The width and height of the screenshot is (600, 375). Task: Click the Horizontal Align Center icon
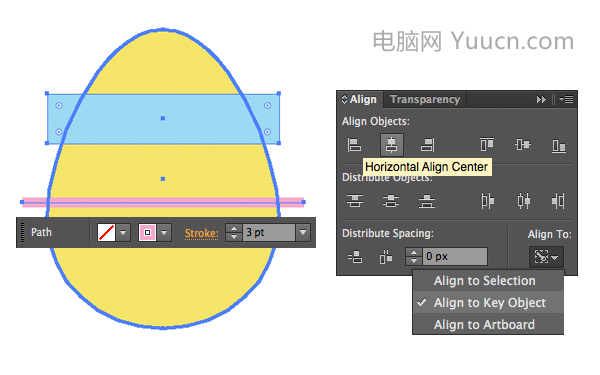point(391,145)
